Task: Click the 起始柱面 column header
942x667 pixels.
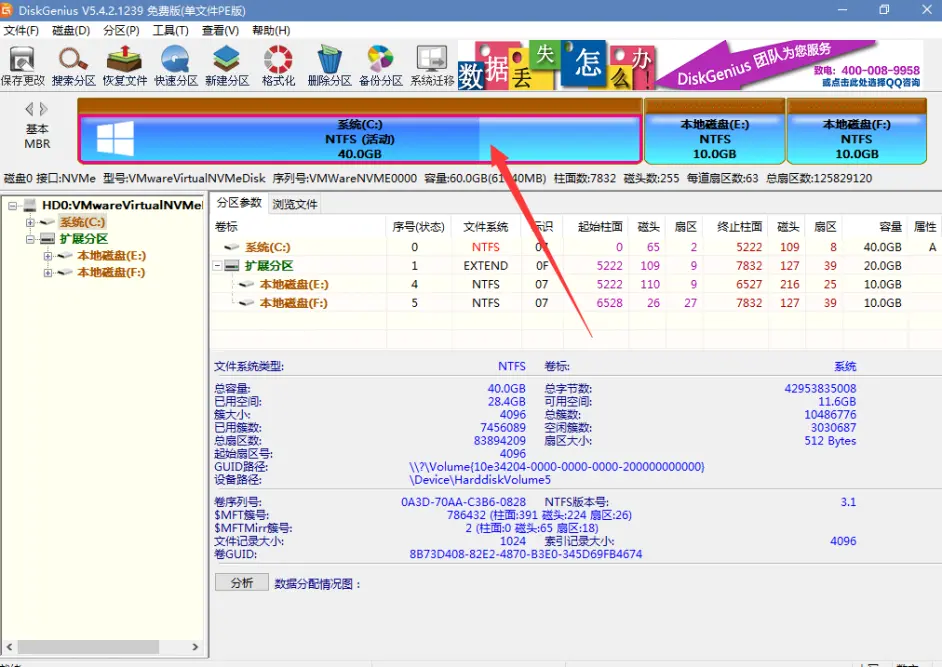Action: (x=596, y=227)
